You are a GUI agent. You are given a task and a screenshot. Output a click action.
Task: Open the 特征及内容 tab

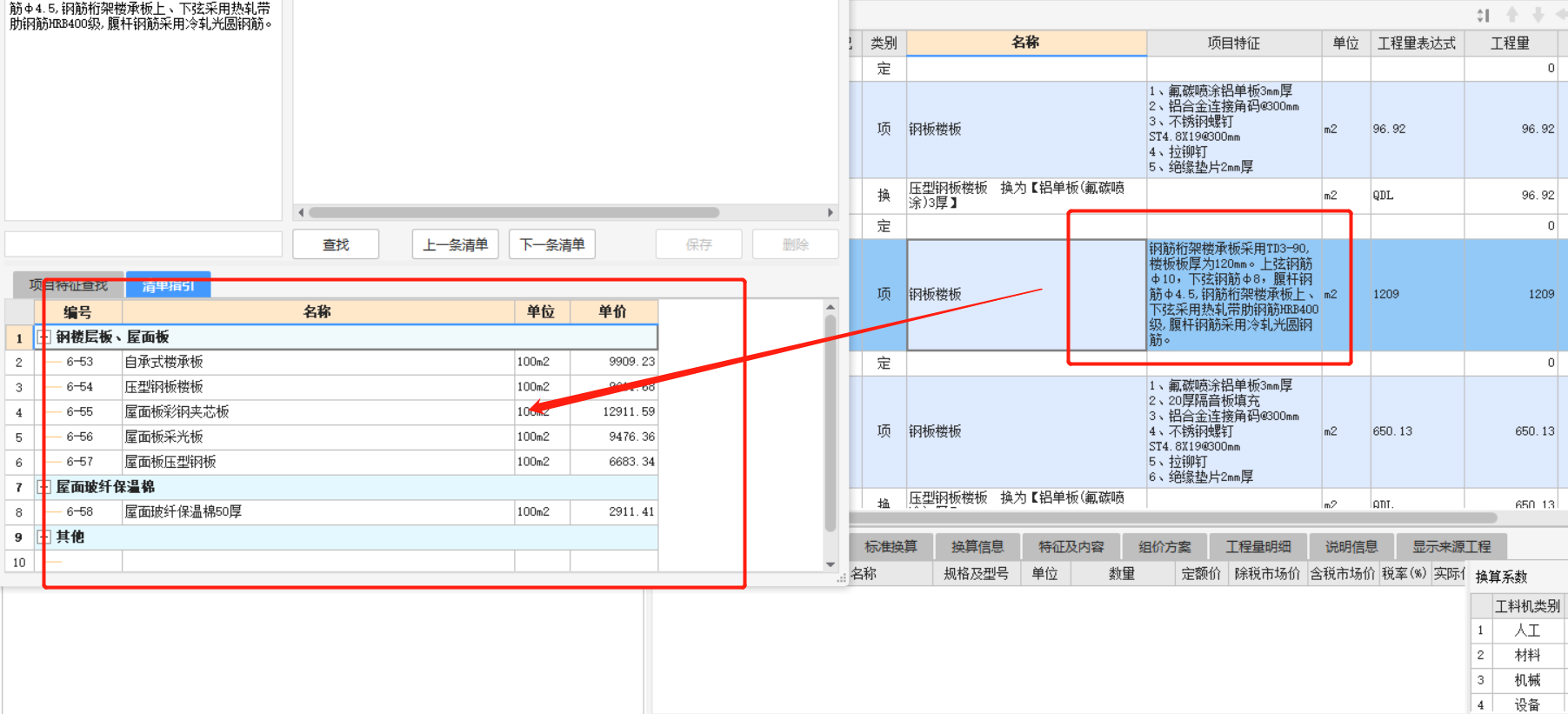(x=1071, y=546)
